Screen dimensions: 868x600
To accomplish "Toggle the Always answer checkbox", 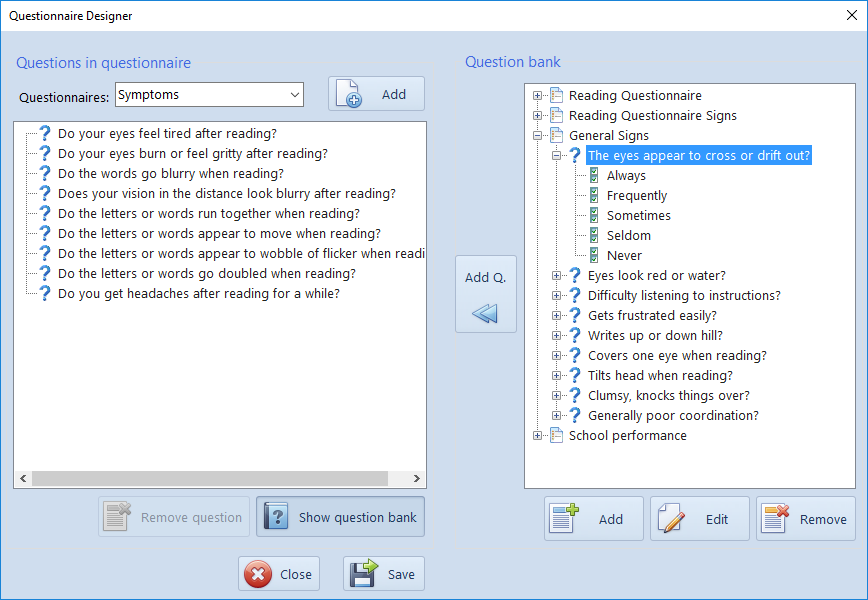I will click(x=594, y=176).
